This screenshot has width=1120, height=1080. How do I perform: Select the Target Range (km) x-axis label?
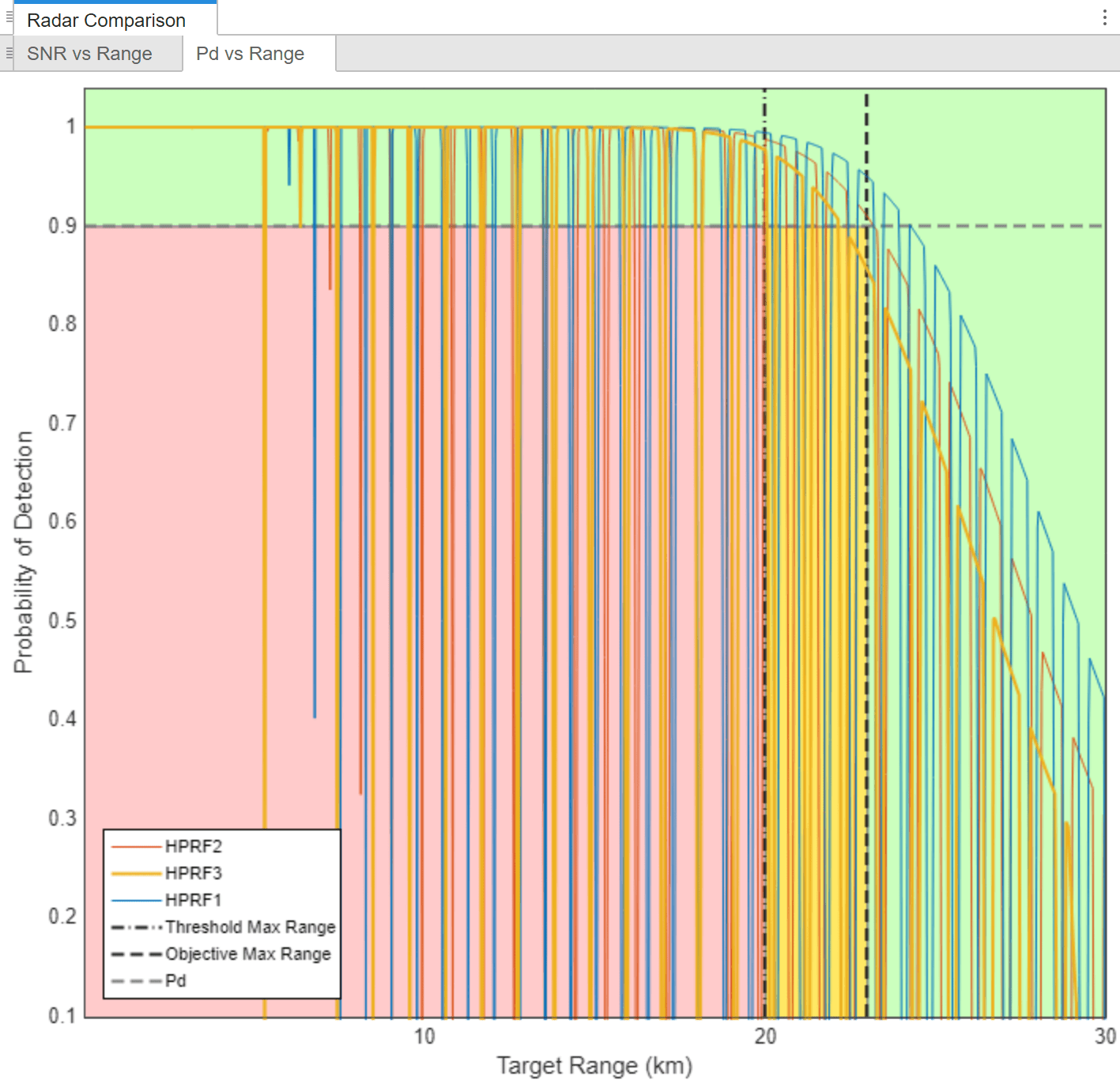[594, 1065]
